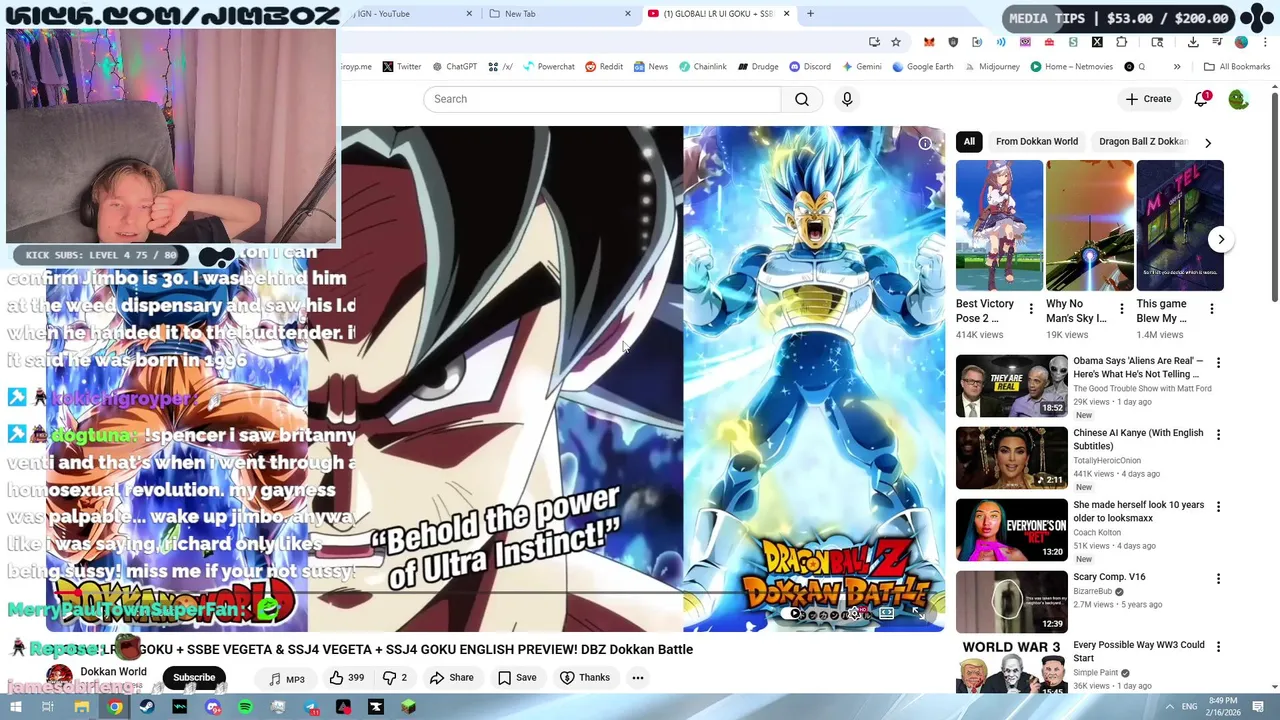Open more actions menu under video
The height and width of the screenshot is (720, 1280).
637,678
